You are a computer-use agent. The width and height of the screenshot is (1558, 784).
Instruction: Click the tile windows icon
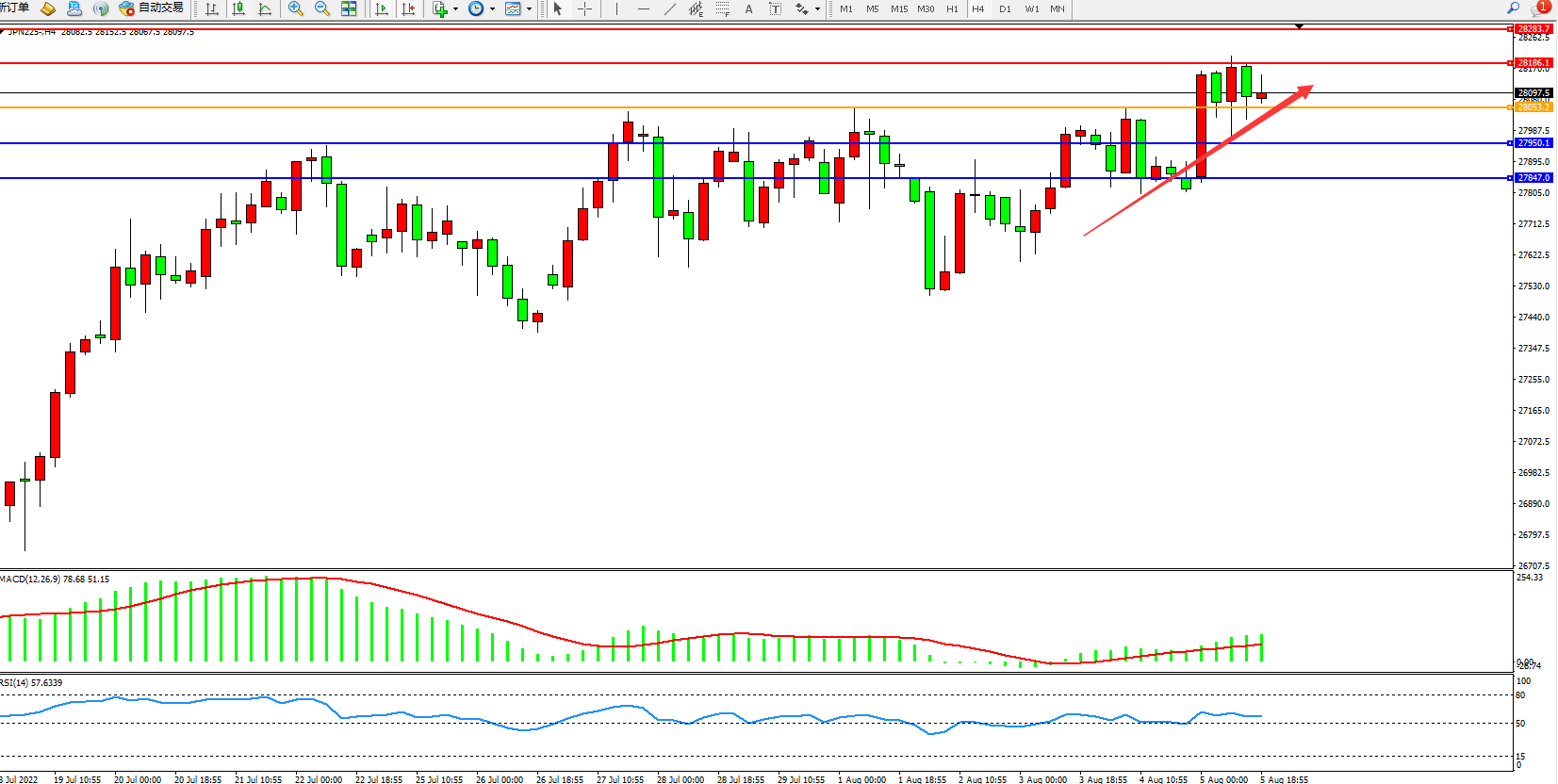(349, 9)
